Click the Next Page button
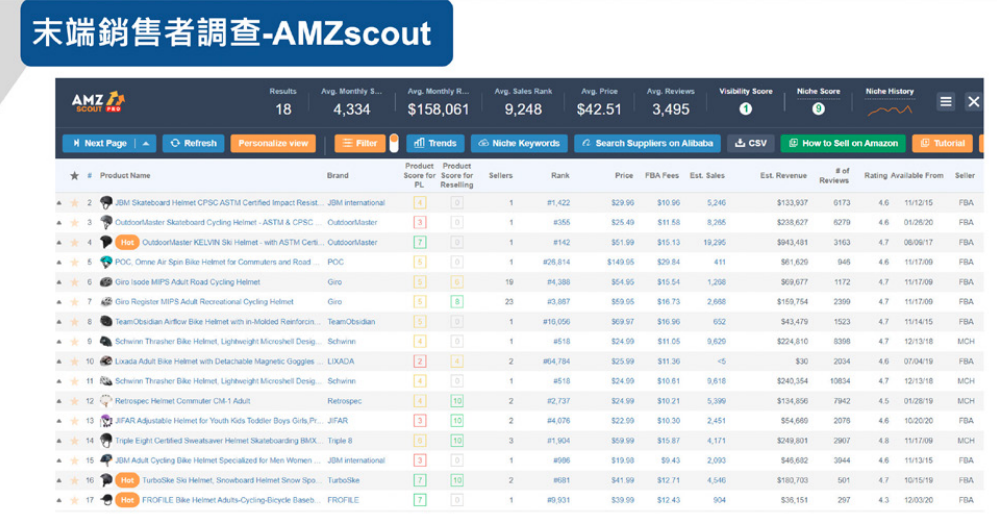The image size is (997, 520). click(99, 143)
